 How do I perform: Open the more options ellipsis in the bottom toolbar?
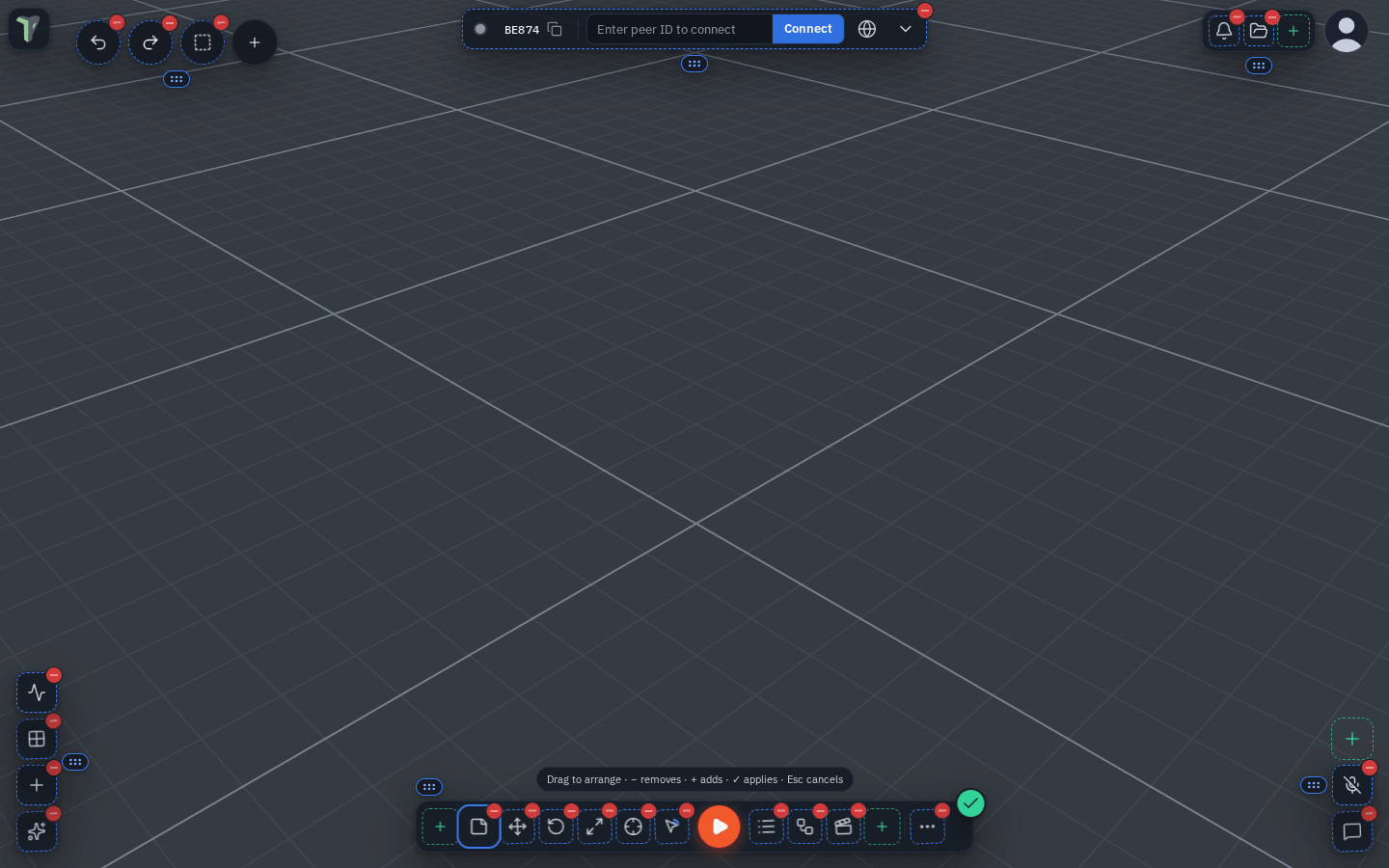[927, 827]
